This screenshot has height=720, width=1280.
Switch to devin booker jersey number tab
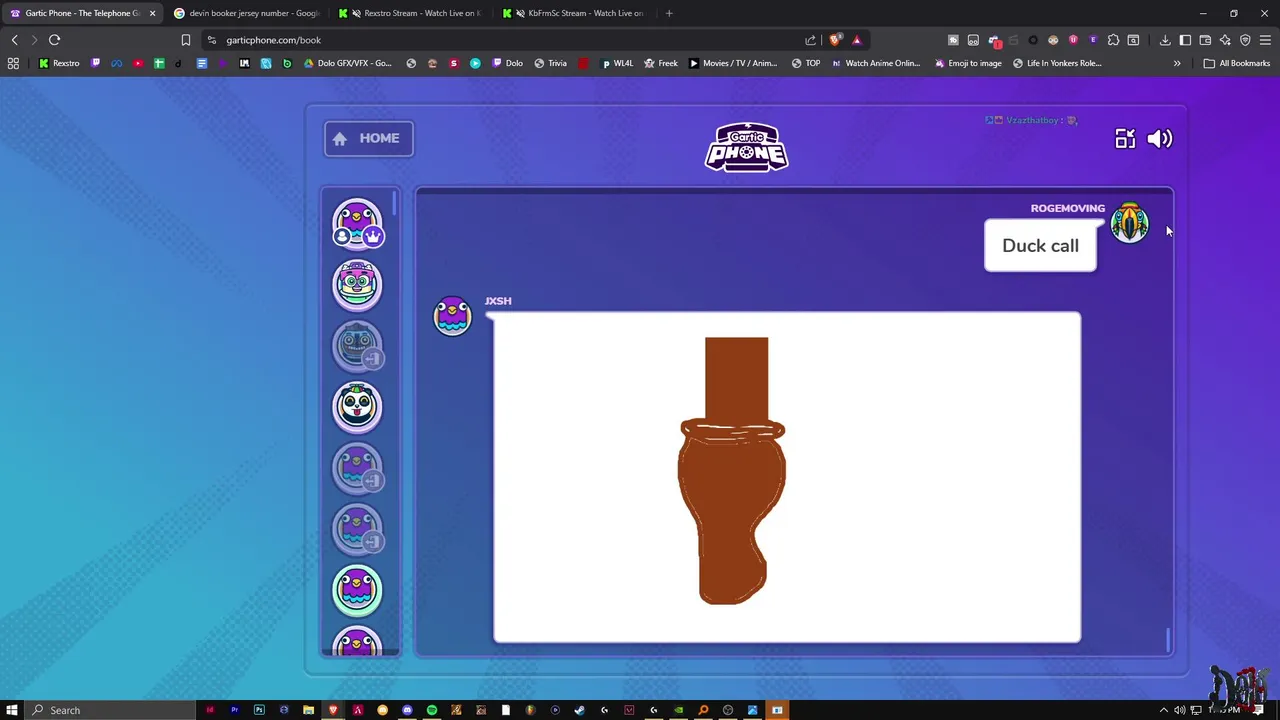coord(248,13)
